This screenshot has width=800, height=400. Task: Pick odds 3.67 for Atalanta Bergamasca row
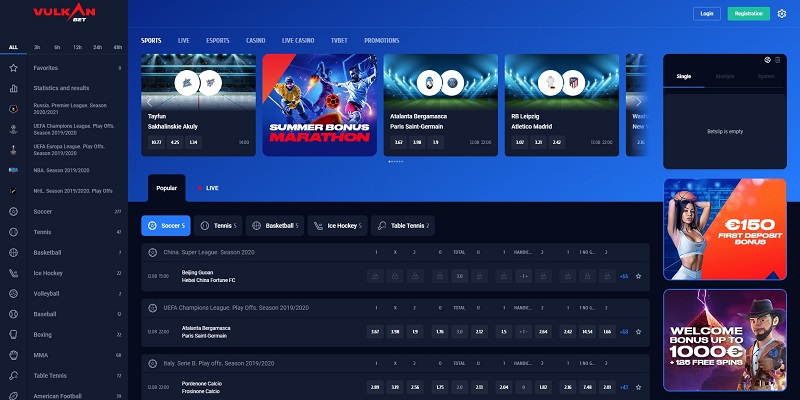(x=375, y=332)
